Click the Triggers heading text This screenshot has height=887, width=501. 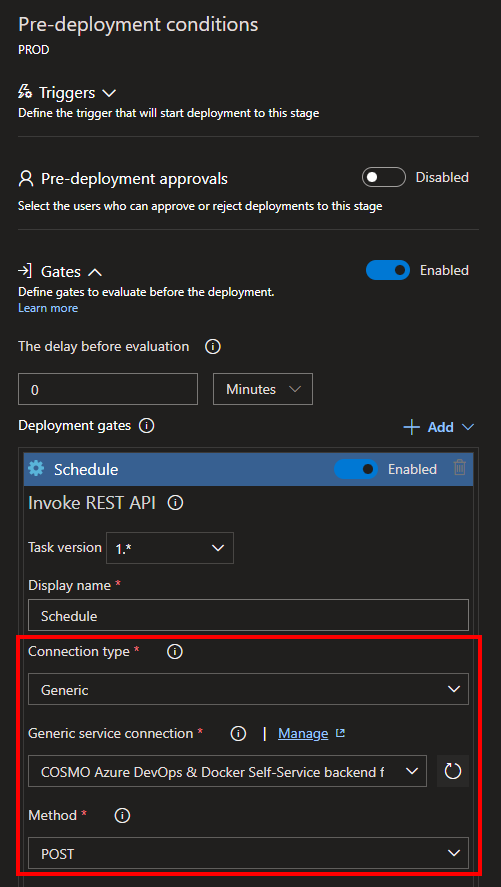(67, 93)
